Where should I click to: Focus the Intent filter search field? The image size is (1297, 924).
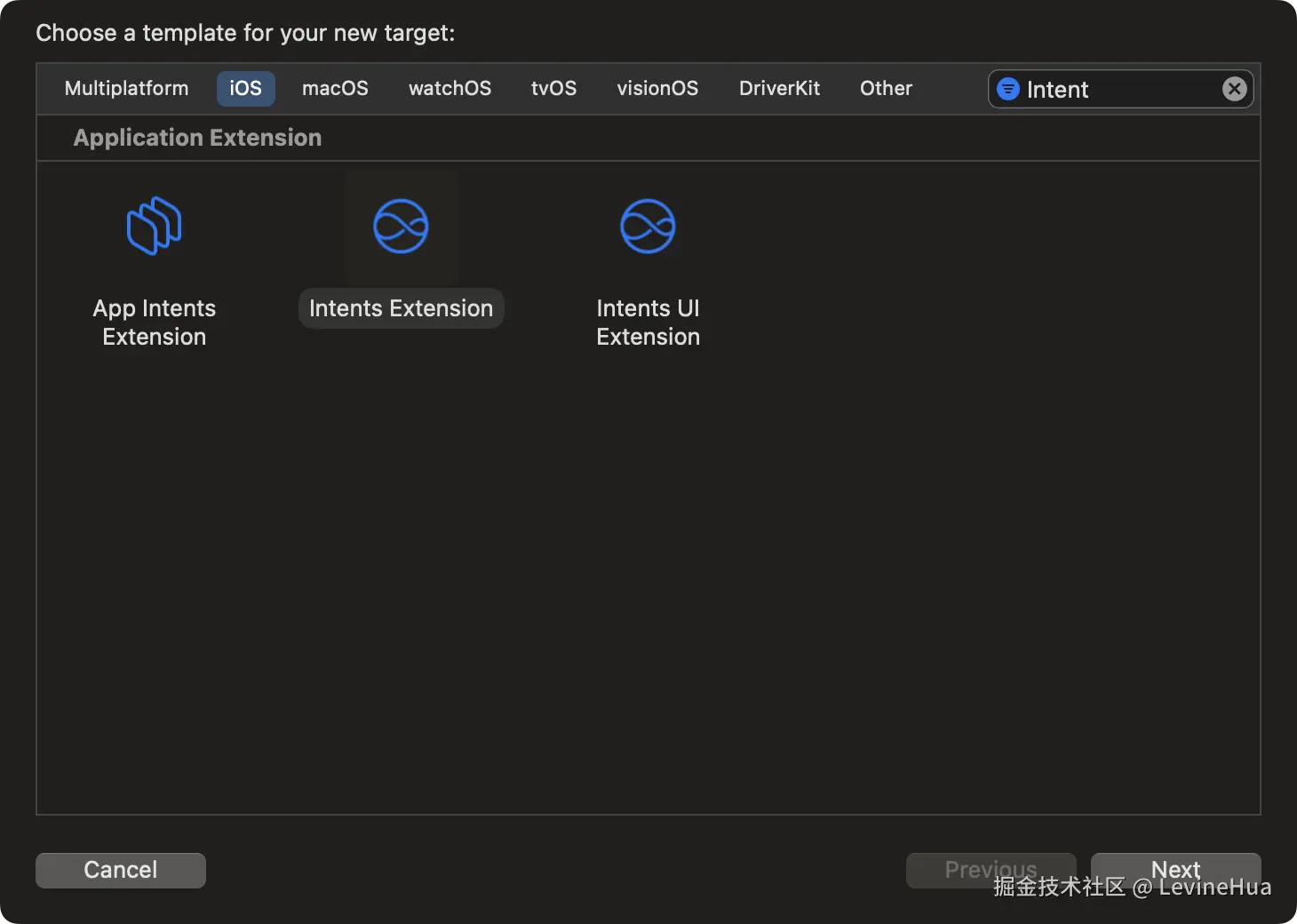point(1121,89)
